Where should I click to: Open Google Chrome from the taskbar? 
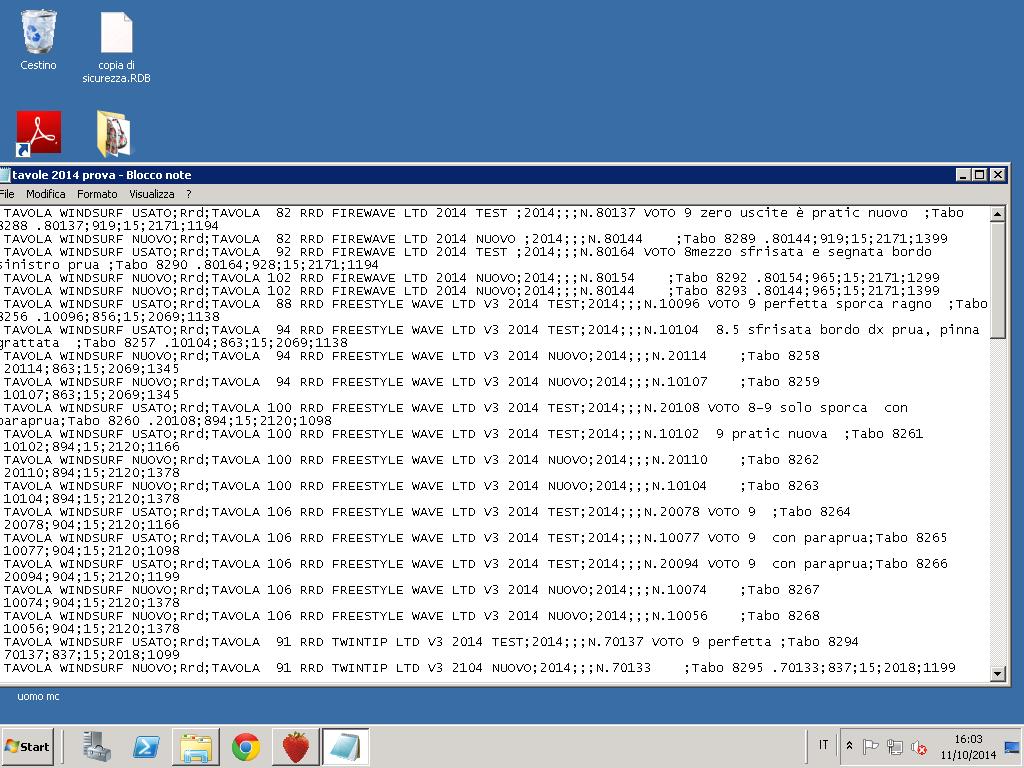(246, 746)
